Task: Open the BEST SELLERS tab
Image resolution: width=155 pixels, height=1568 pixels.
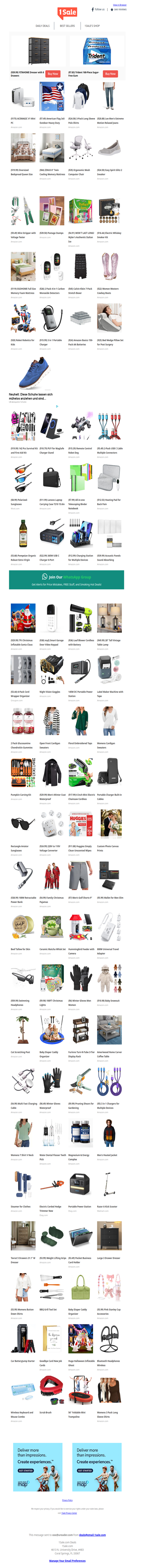Action: coord(67,26)
